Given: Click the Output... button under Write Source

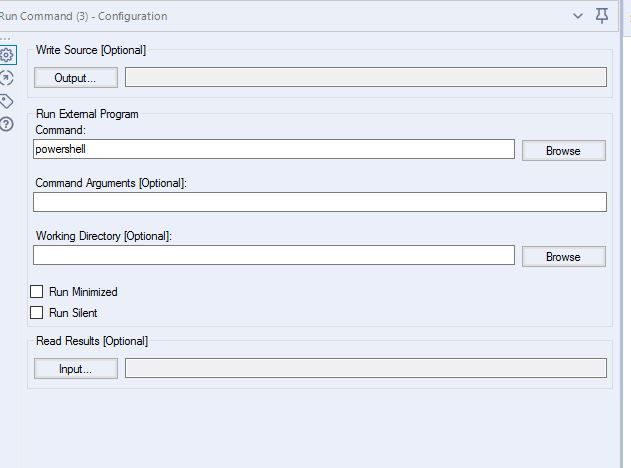Looking at the screenshot, I should (x=76, y=78).
